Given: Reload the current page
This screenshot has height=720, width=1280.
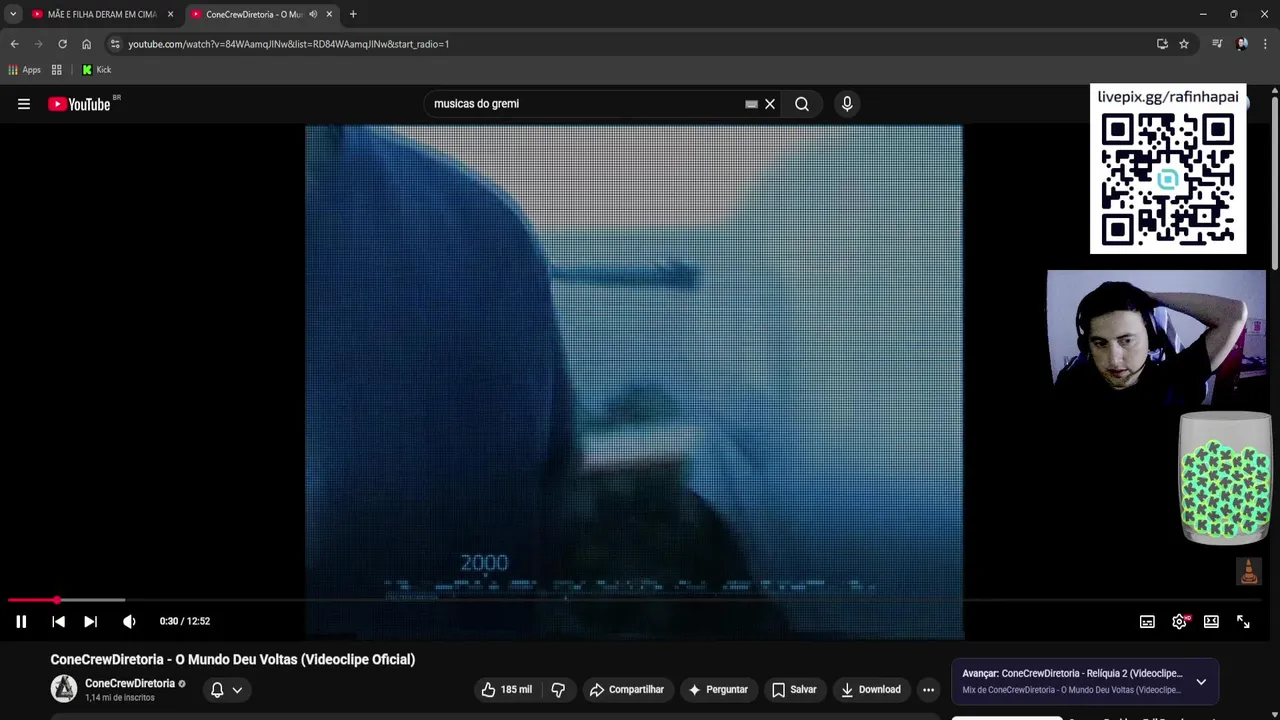Looking at the screenshot, I should point(62,44).
